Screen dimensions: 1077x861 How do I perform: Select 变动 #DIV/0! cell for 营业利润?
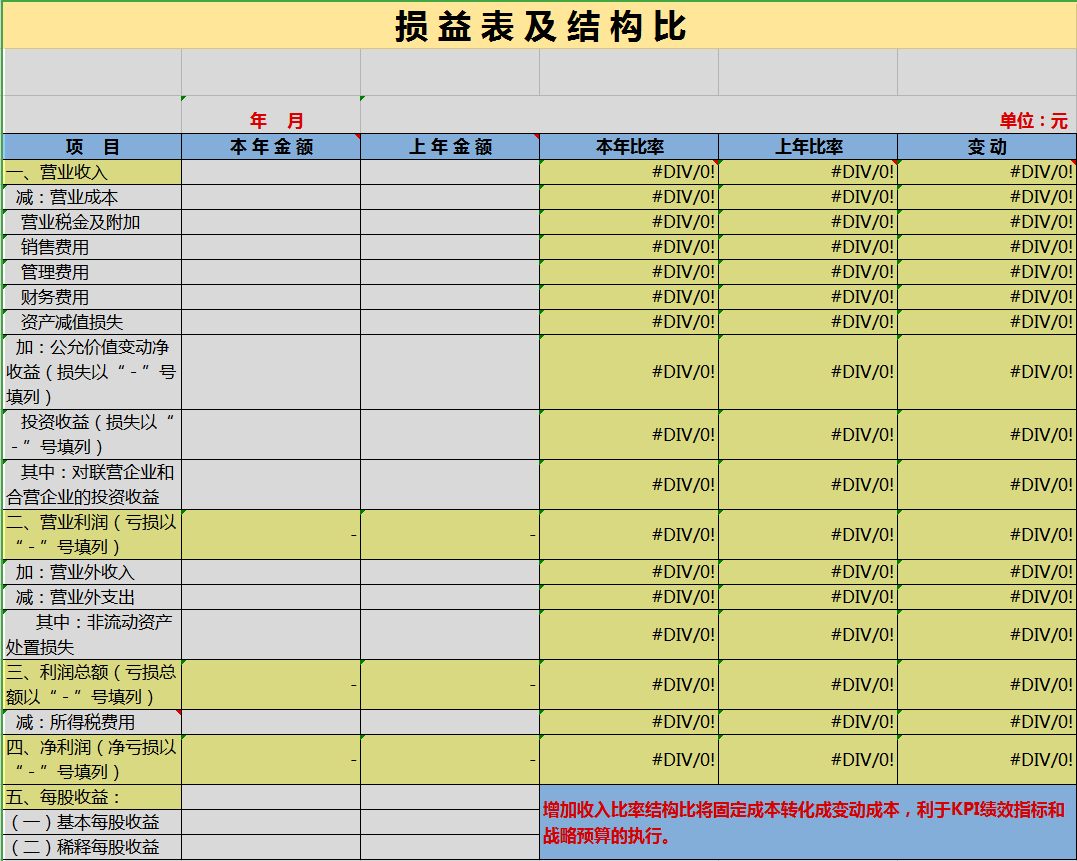click(x=987, y=535)
